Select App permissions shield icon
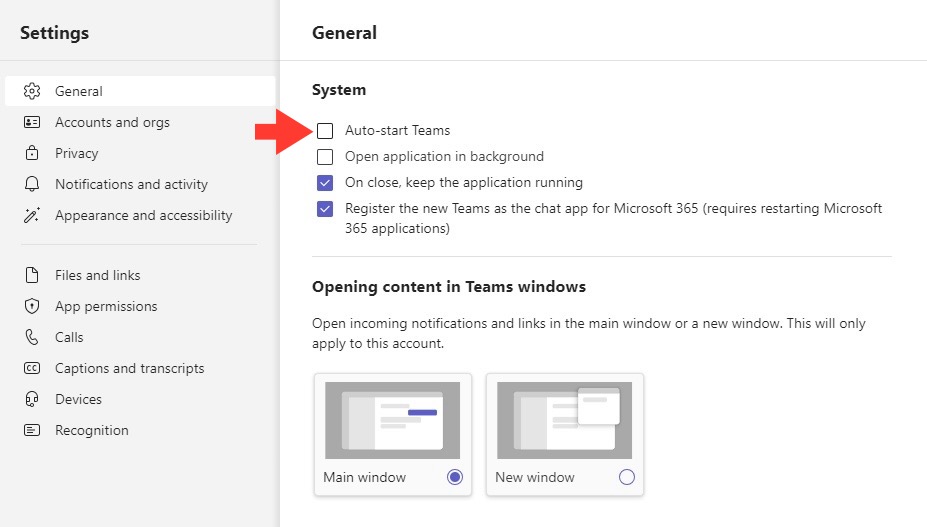The width and height of the screenshot is (927, 527). click(32, 306)
